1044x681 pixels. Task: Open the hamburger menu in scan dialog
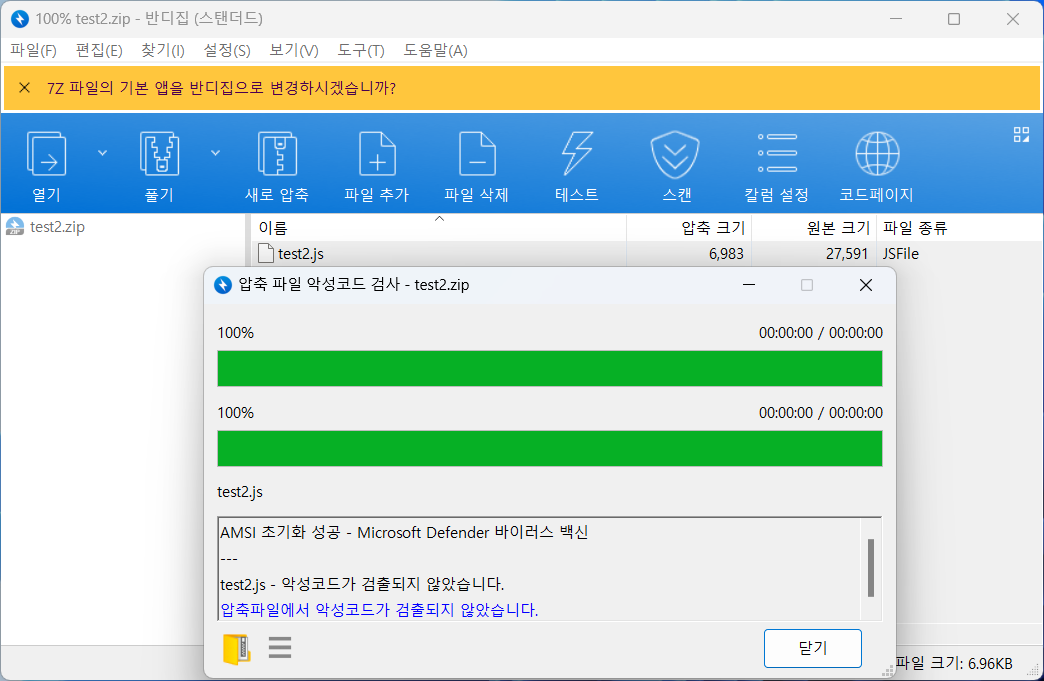pyautogui.click(x=280, y=649)
